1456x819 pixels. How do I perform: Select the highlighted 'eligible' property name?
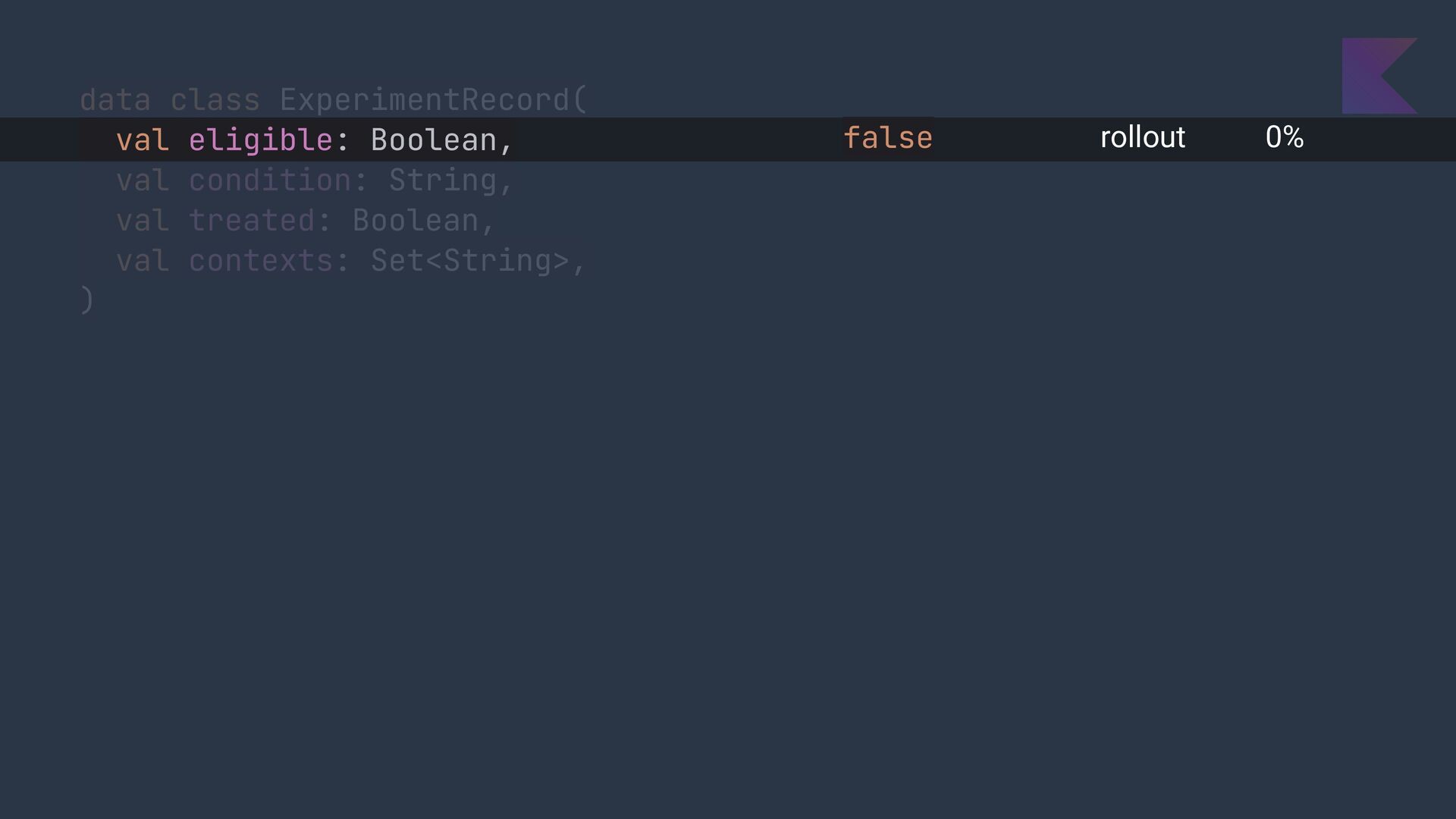[x=261, y=141]
